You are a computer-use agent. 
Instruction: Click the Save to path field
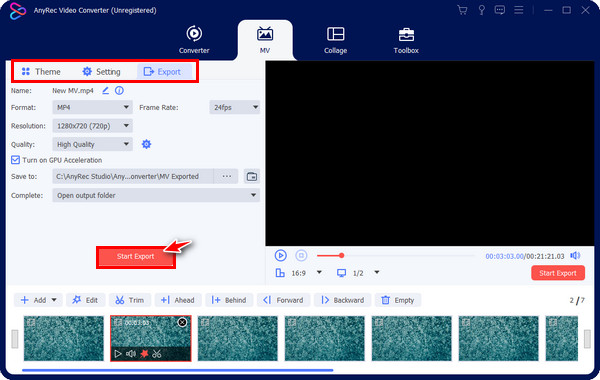coord(132,176)
